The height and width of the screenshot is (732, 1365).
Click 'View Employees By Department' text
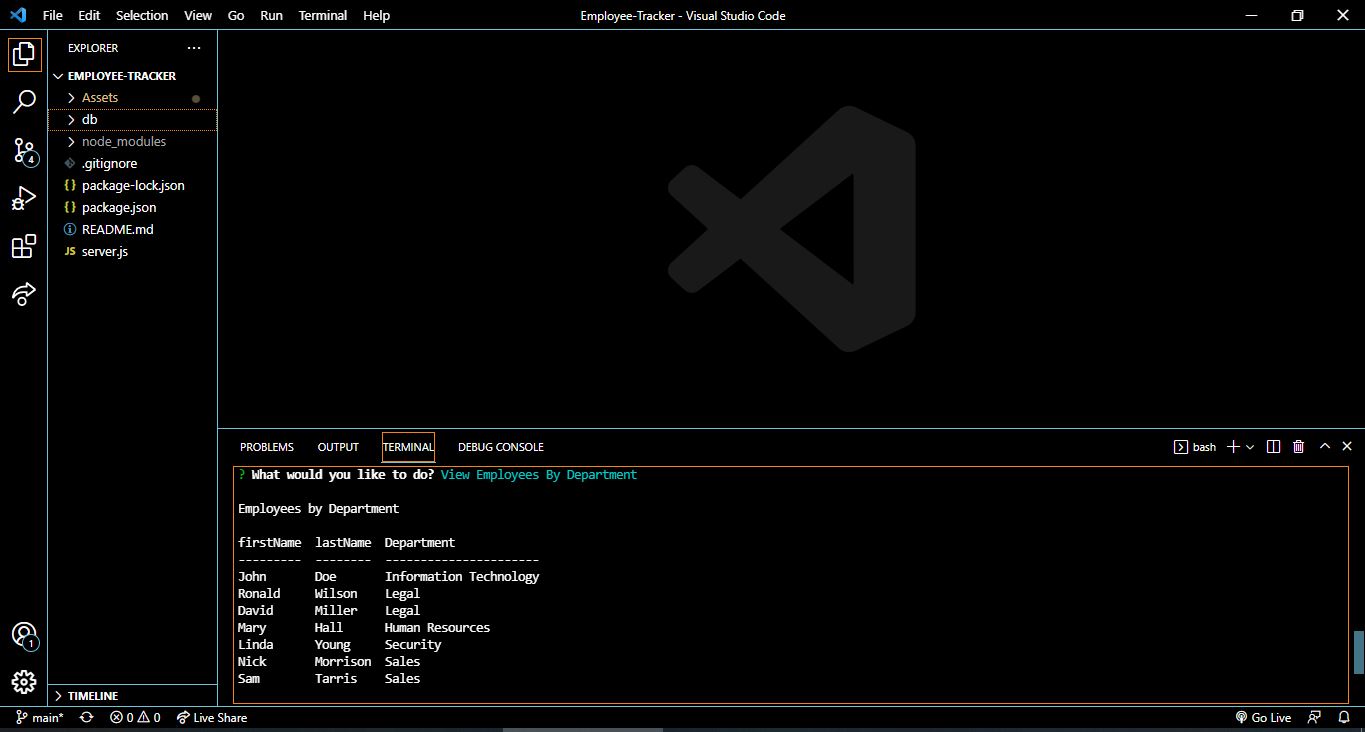[x=539, y=475]
